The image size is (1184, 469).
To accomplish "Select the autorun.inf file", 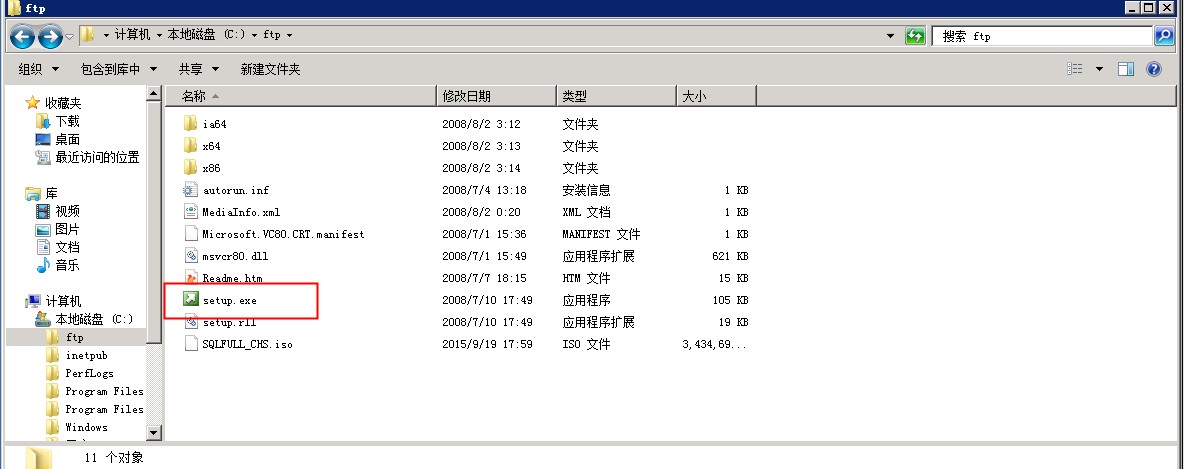I will point(234,190).
